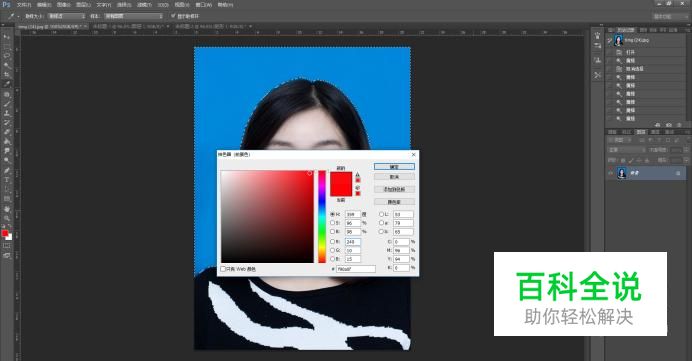This screenshot has width=692, height=361.
Task: Hide the background layer with eye icon
Action: pos(610,173)
